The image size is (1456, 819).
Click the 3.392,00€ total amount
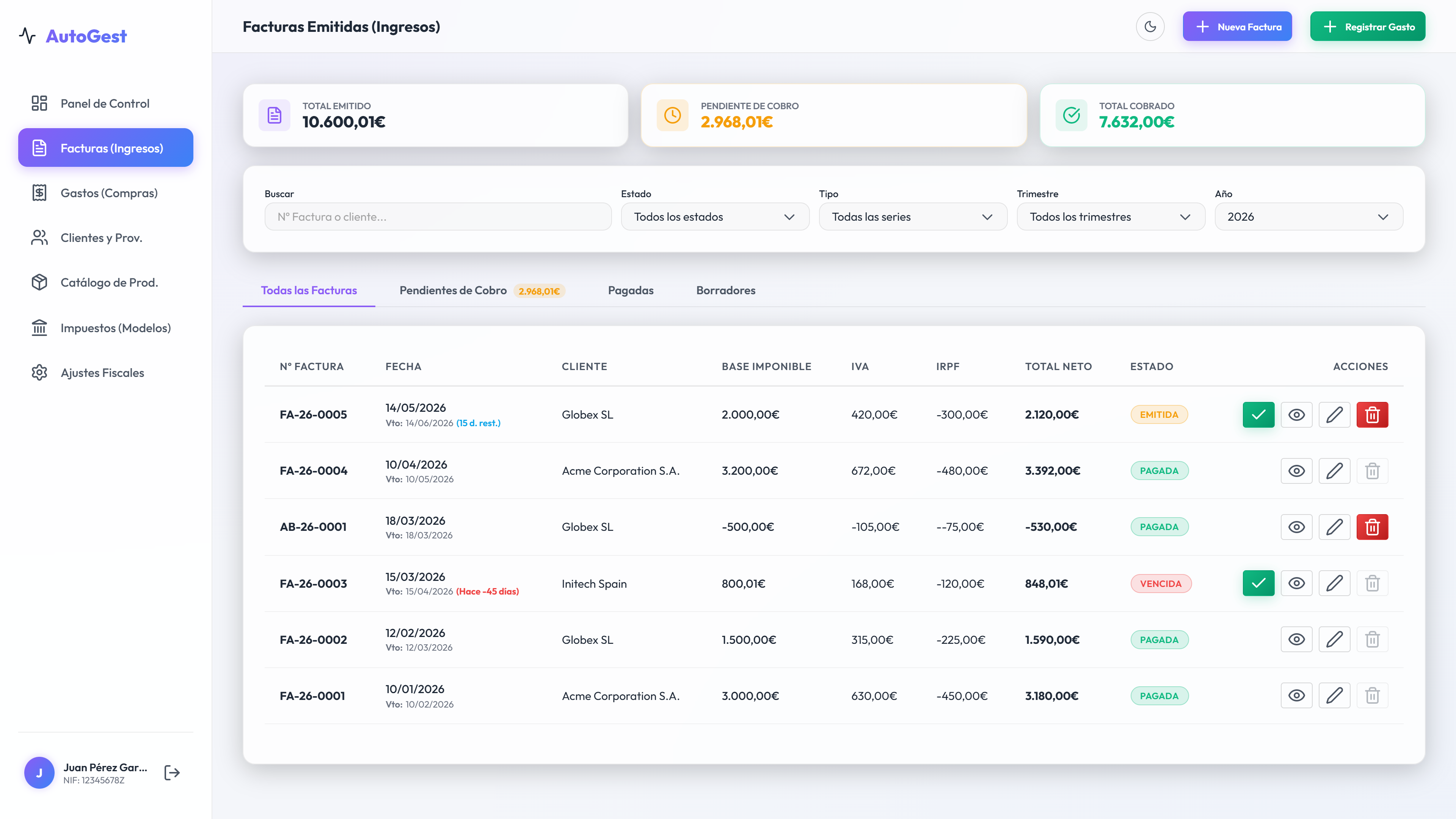pos(1053,471)
